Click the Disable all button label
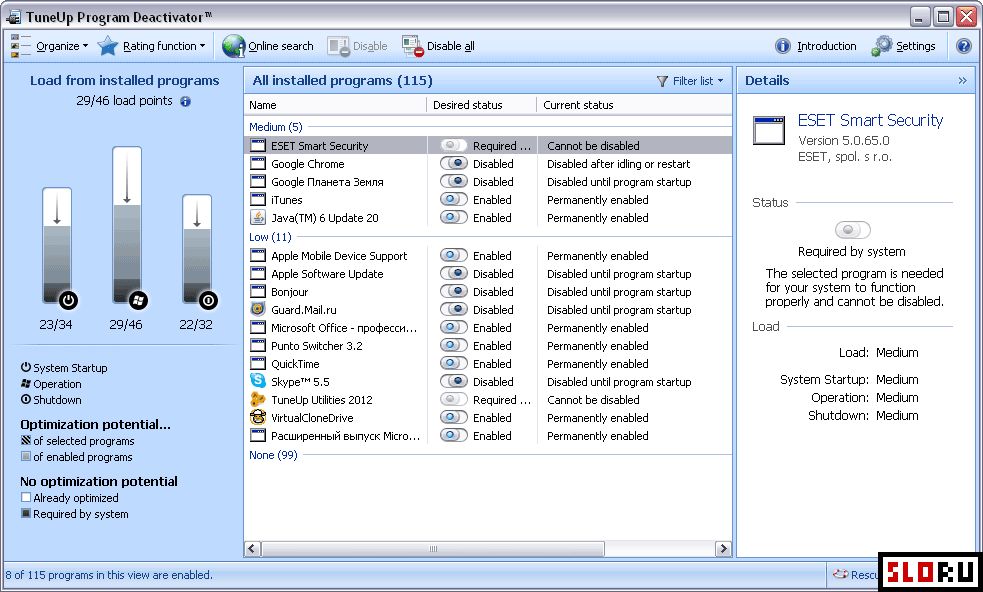Viewport: 983px width, 592px height. [451, 46]
